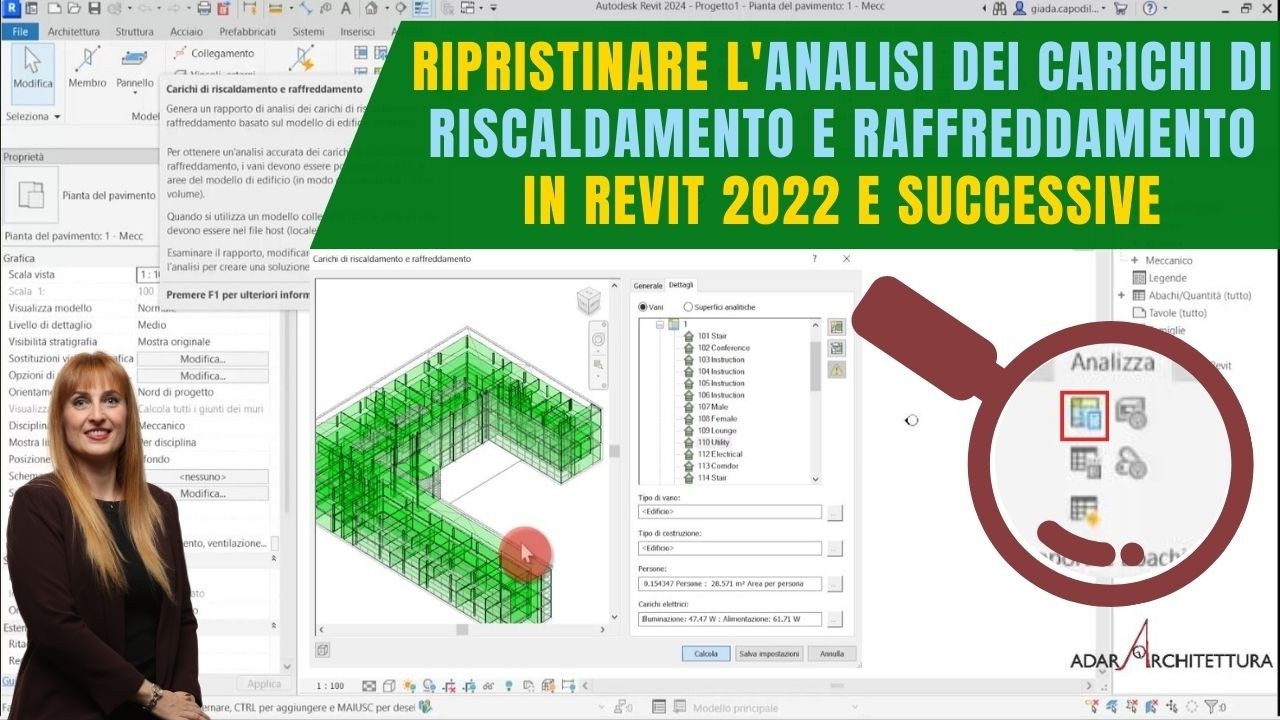Viewport: 1280px width, 720px height.
Task: Click the Carichi elettrici browse button
Action: click(x=835, y=619)
